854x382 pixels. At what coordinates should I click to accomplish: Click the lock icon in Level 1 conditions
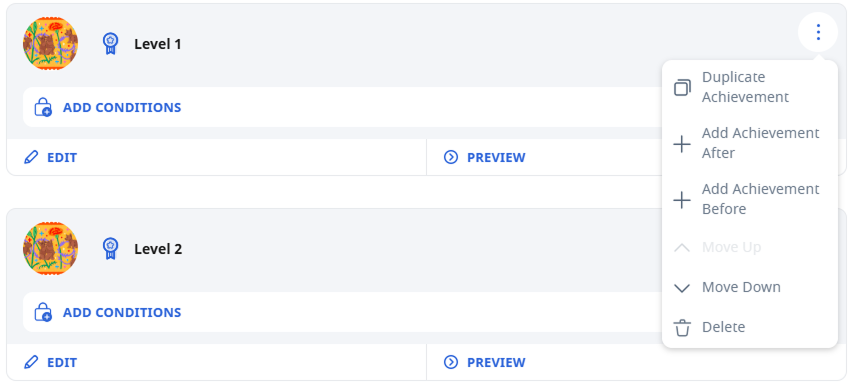(x=43, y=107)
